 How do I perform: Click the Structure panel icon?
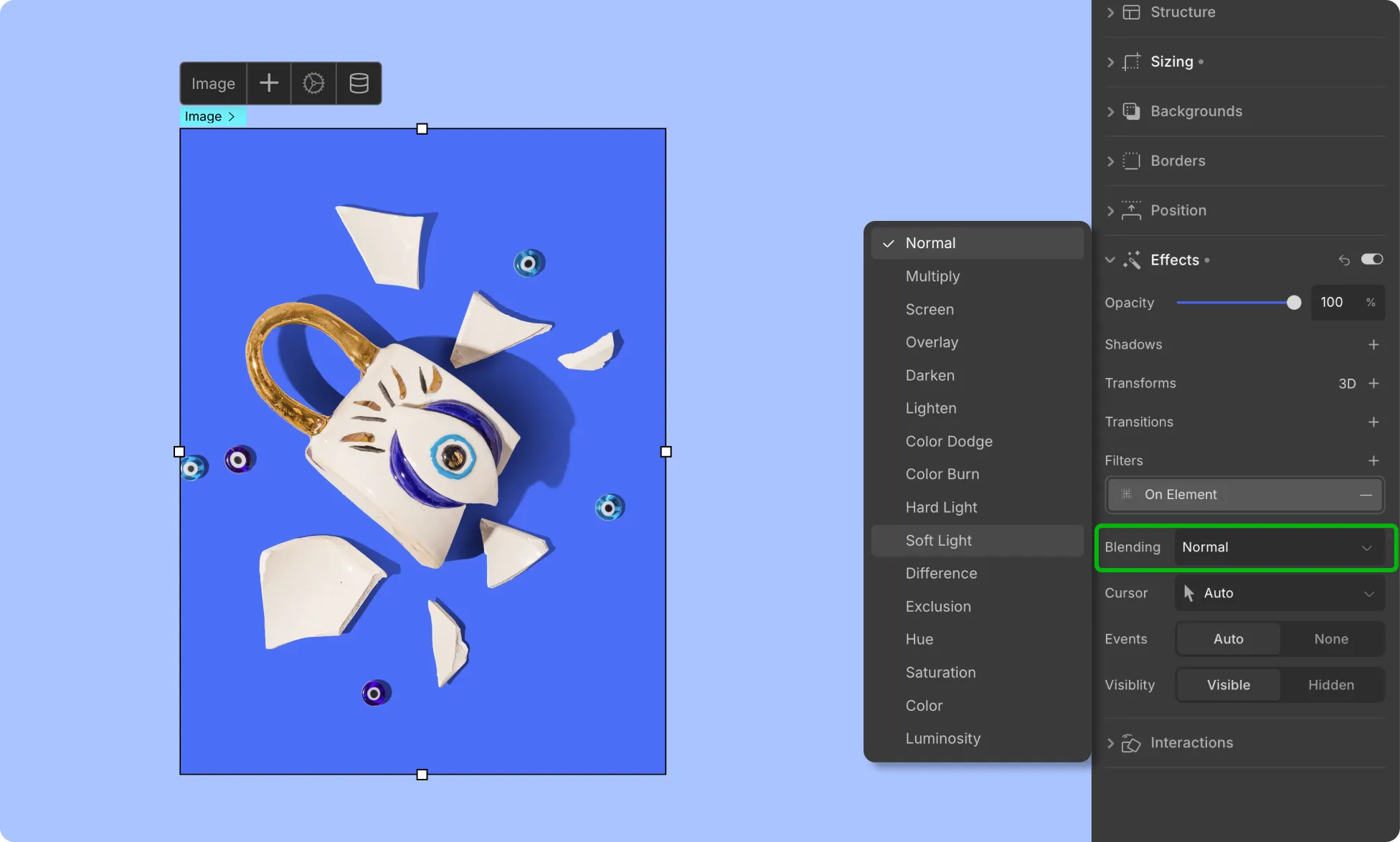coord(1131,12)
